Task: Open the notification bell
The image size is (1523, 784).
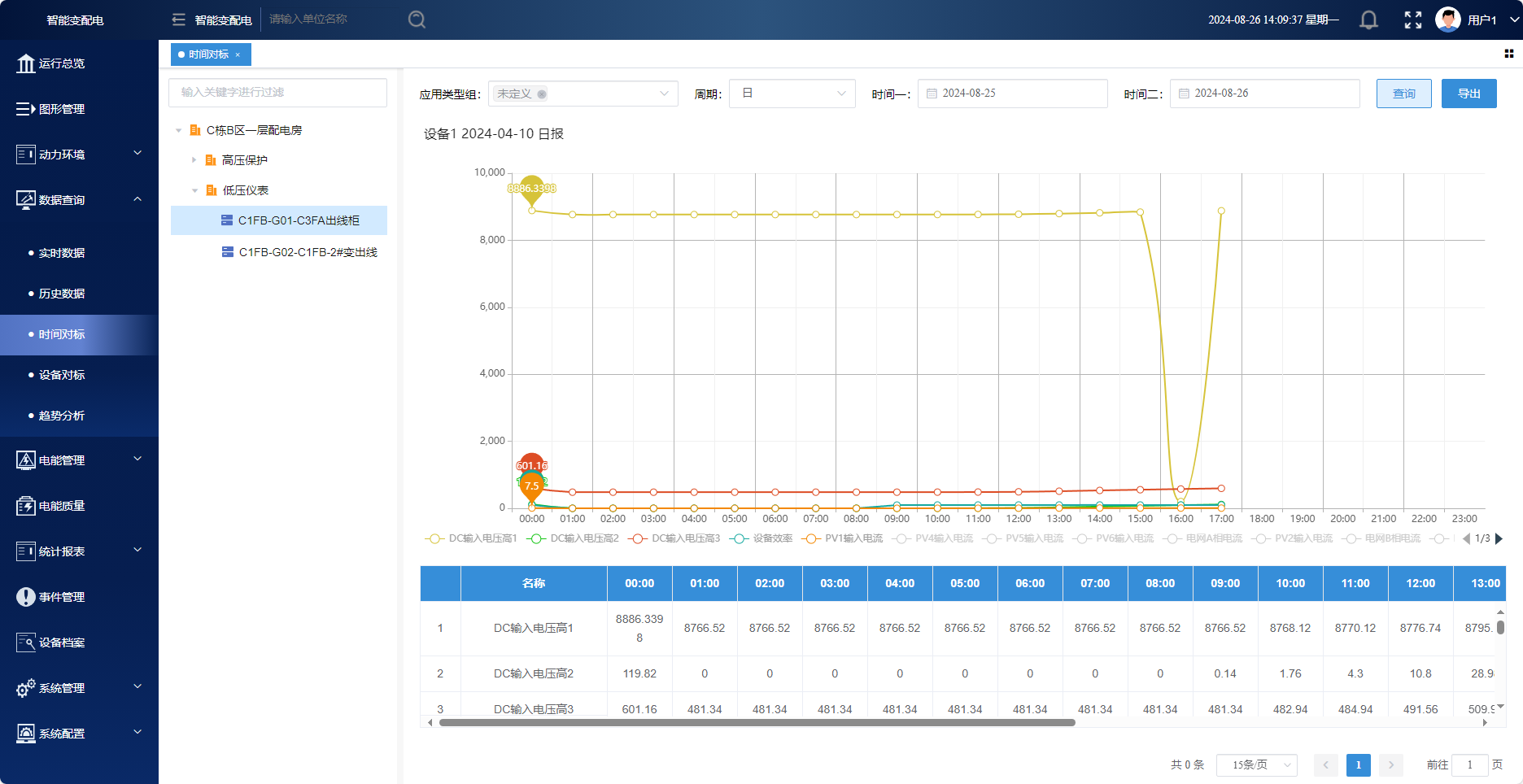Action: 1368,20
